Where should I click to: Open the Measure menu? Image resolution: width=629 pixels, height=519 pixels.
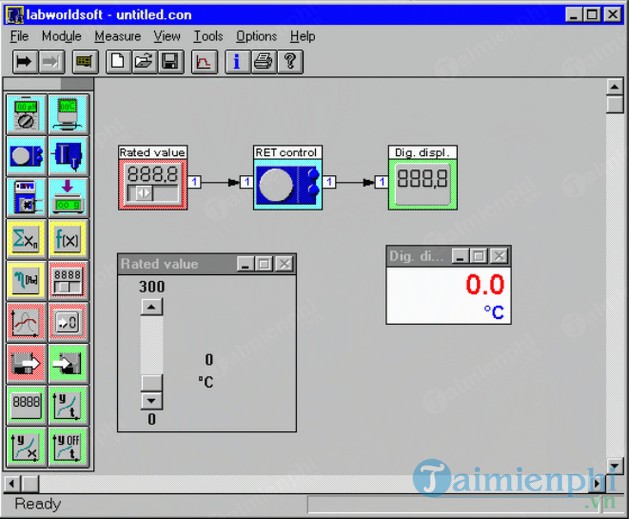pos(118,36)
